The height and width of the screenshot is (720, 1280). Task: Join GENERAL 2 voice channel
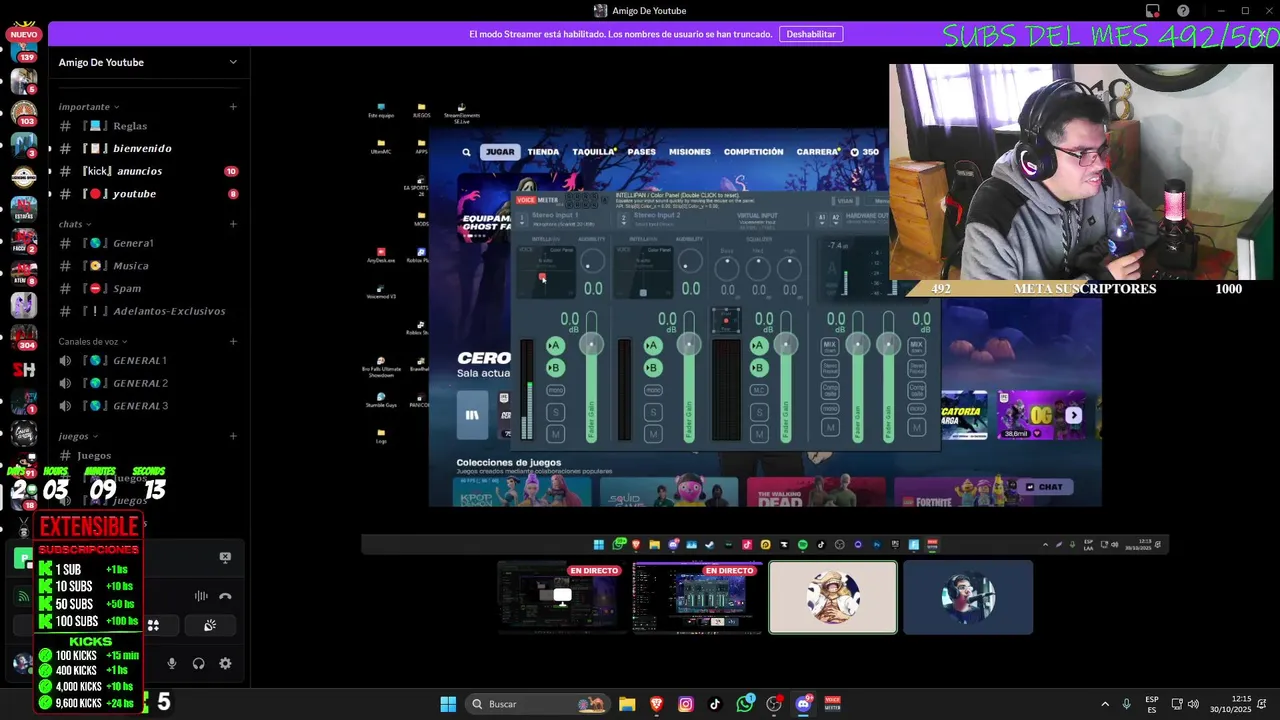point(148,383)
